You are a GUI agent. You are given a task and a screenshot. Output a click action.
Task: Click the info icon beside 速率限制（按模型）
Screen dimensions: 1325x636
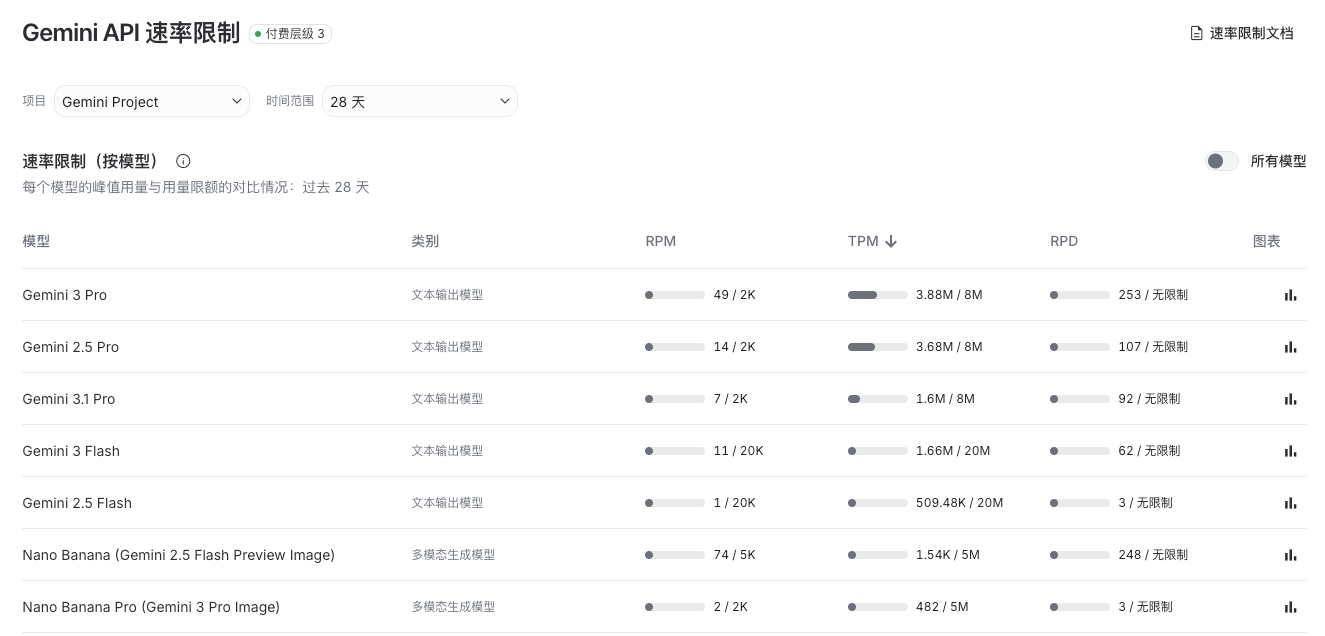[x=183, y=161]
